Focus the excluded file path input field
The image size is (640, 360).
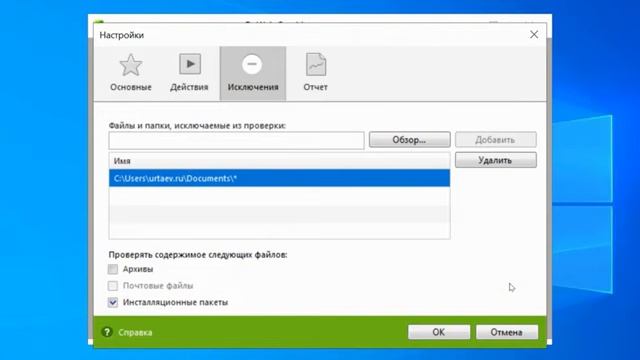[236, 140]
